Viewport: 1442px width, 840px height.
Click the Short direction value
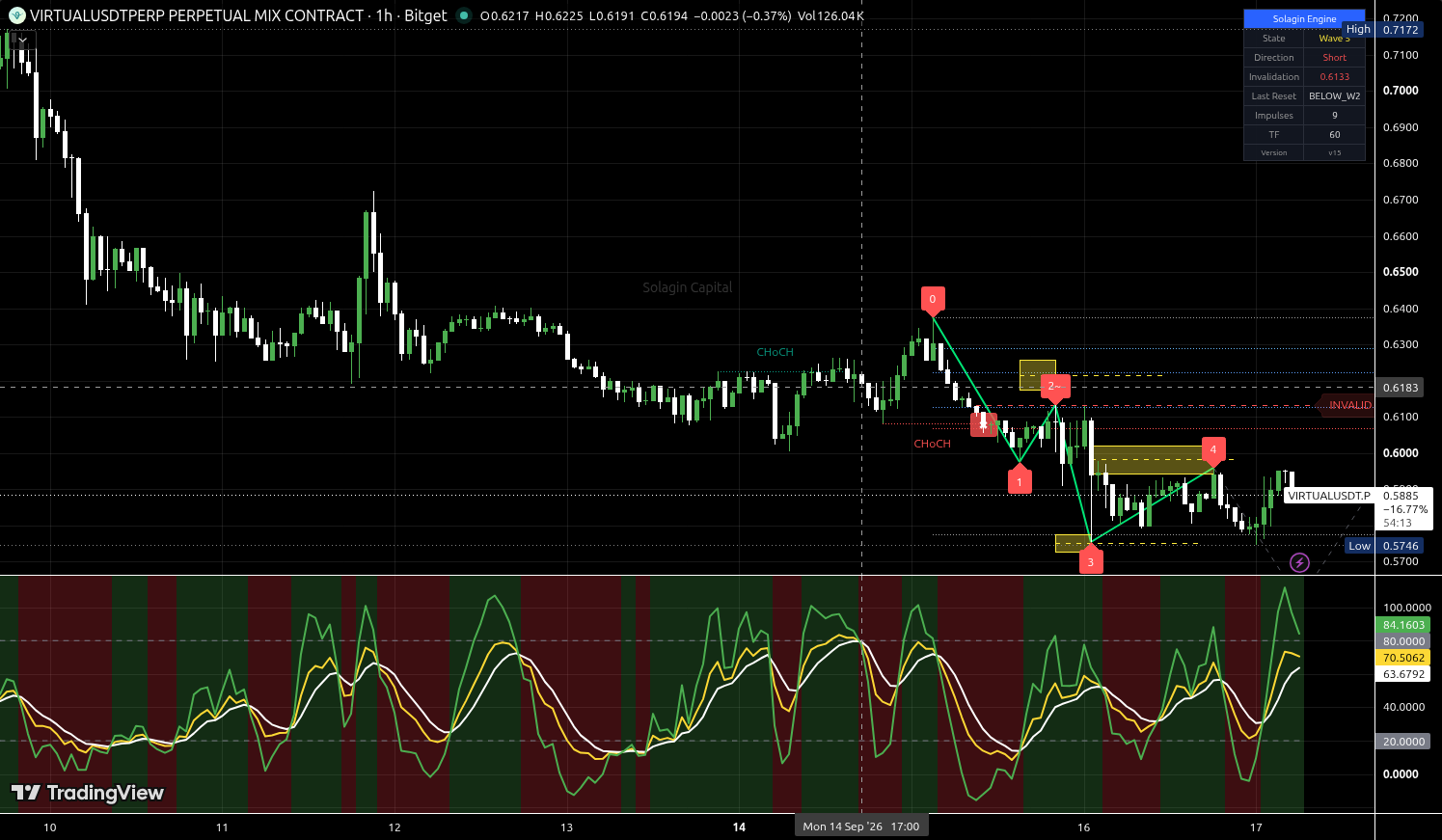1334,58
